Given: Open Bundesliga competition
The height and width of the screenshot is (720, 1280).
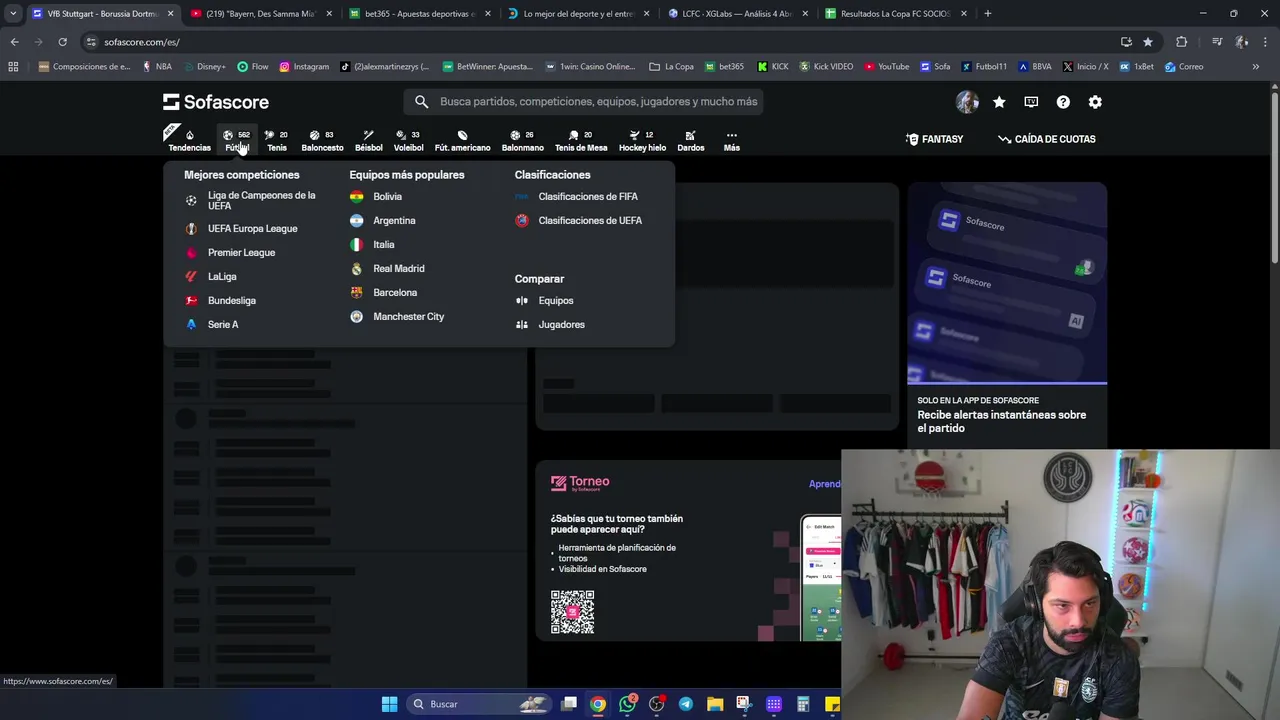Looking at the screenshot, I should click(221, 300).
